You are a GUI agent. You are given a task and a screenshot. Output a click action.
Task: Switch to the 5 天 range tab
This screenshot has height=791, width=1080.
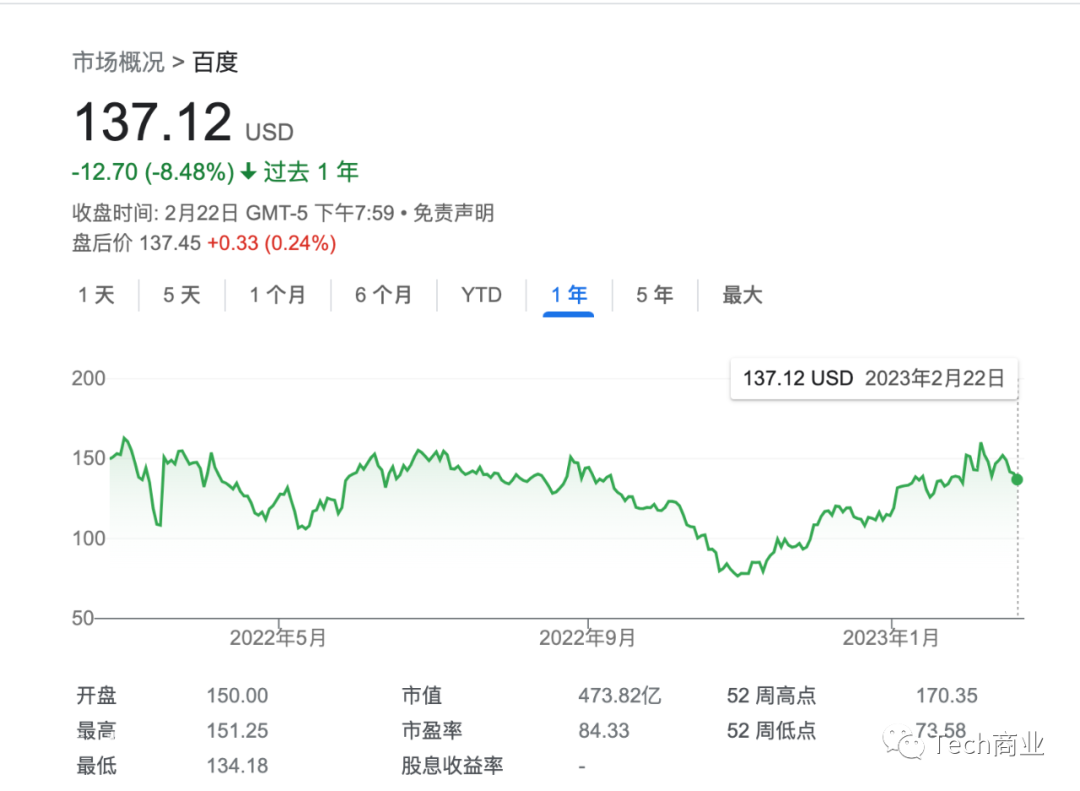point(182,296)
